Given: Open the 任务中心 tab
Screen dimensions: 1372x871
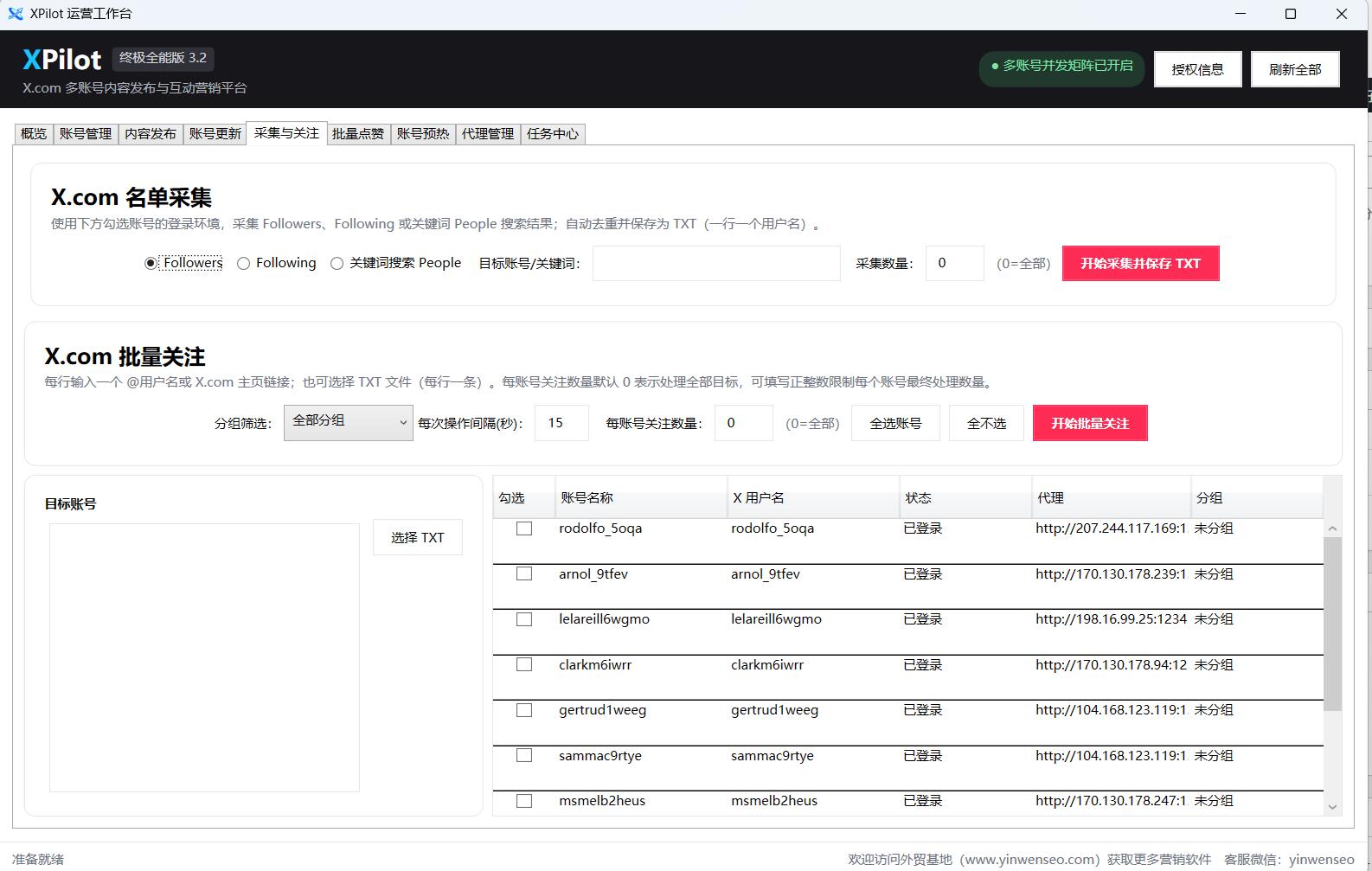Looking at the screenshot, I should [553, 133].
